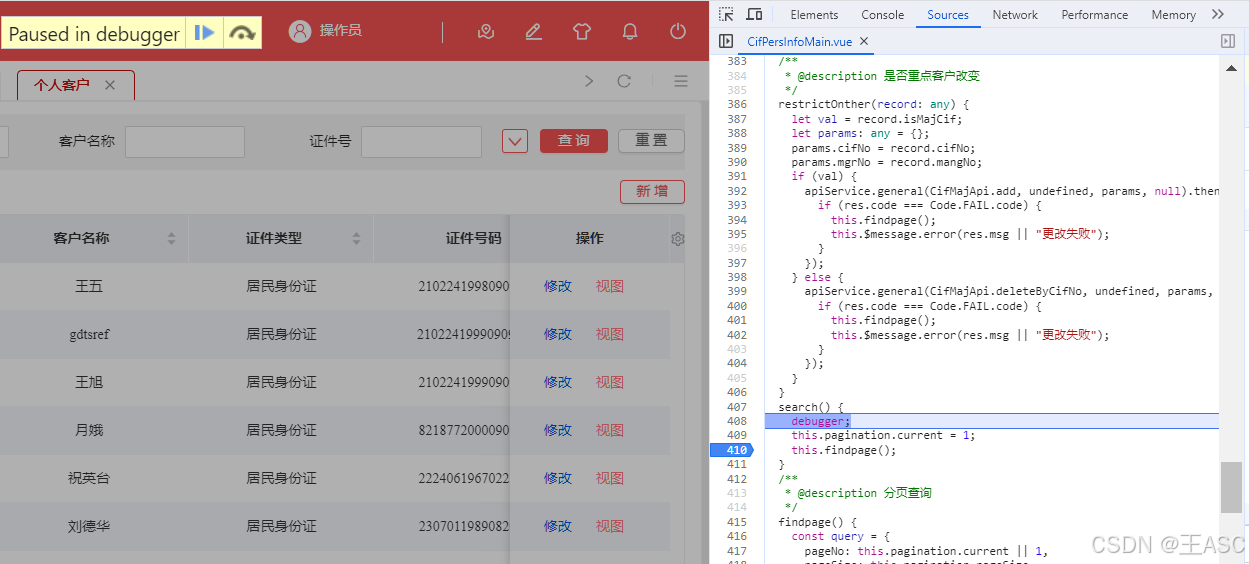The width and height of the screenshot is (1249, 564).
Task: Open the table column settings gear
Action: (678, 239)
